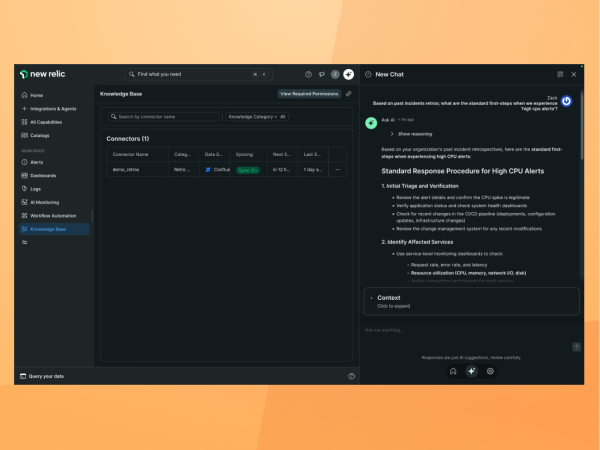Click the new chat compose icon
600x450 pixels.
pos(560,74)
